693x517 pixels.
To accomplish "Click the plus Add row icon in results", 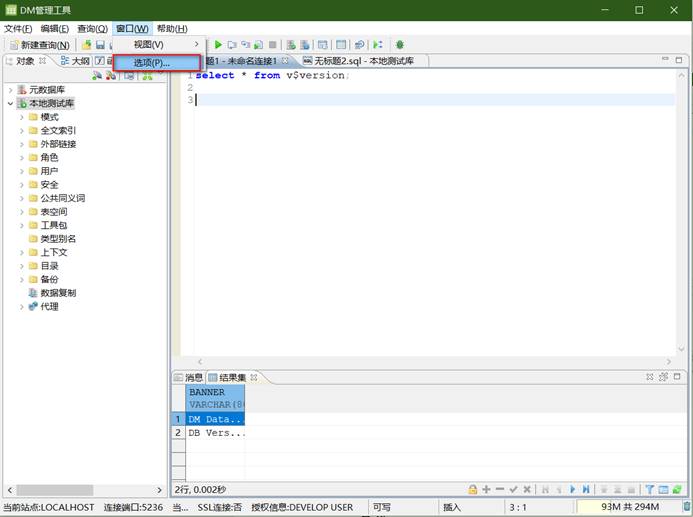I will pos(486,489).
